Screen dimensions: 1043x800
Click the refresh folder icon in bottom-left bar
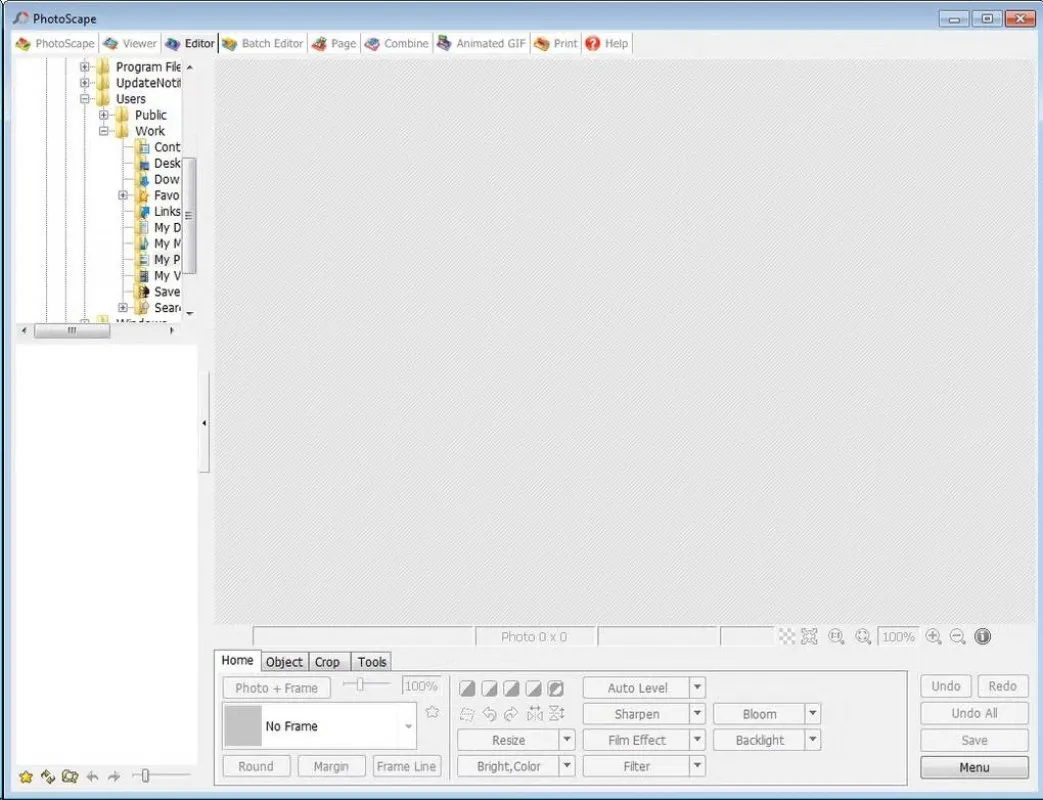(48, 776)
